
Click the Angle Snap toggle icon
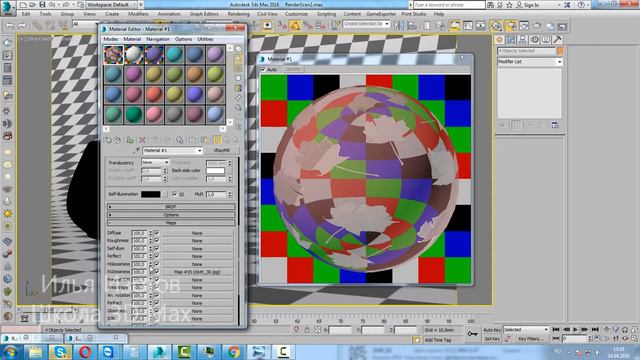coord(295,25)
